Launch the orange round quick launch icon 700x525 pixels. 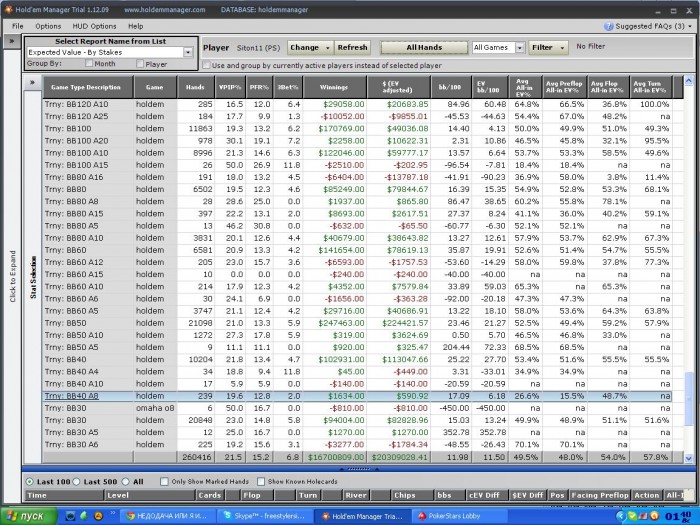[98, 516]
